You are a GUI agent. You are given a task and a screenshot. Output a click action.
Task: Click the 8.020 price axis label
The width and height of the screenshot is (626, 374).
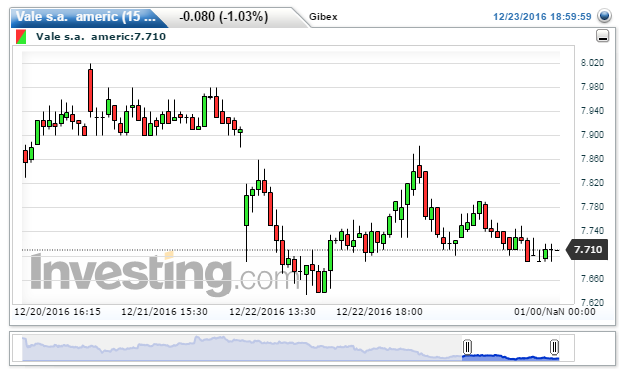tap(592, 63)
